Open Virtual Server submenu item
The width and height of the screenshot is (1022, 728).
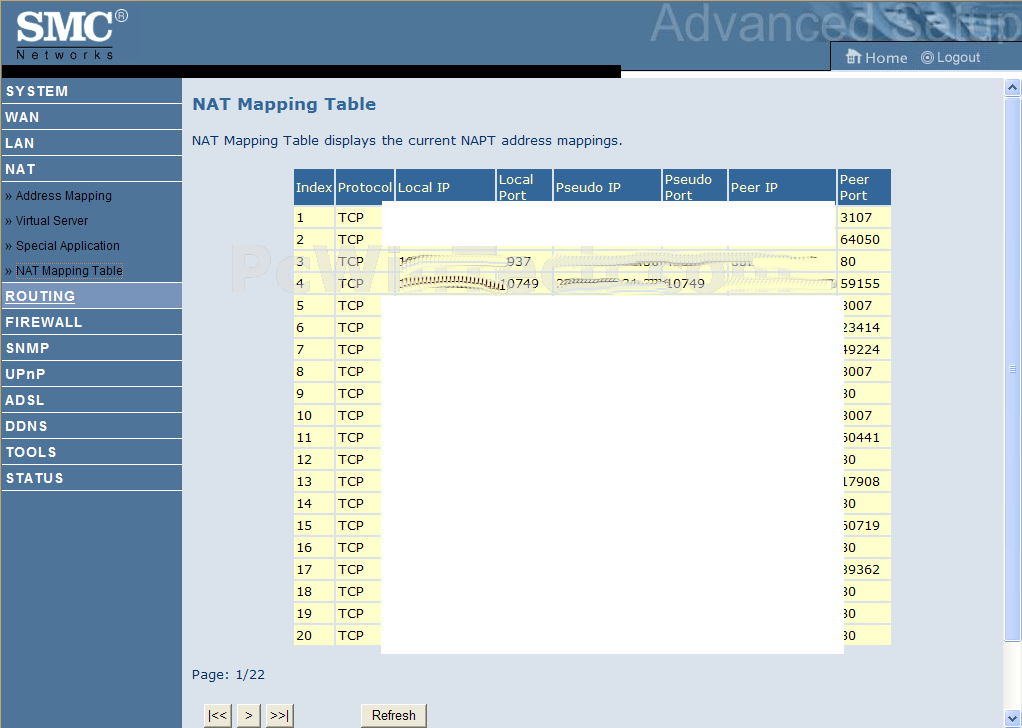tap(51, 221)
